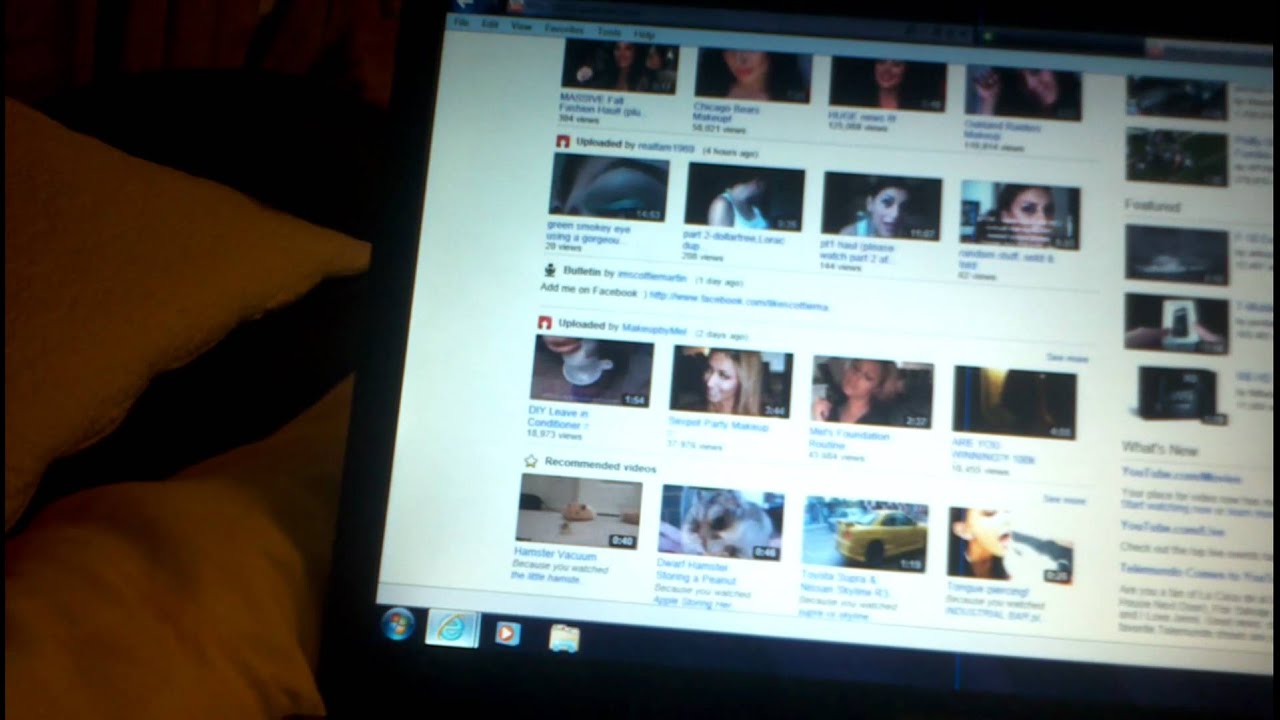Open the File menu
This screenshot has width=1280, height=720.
click(x=461, y=22)
